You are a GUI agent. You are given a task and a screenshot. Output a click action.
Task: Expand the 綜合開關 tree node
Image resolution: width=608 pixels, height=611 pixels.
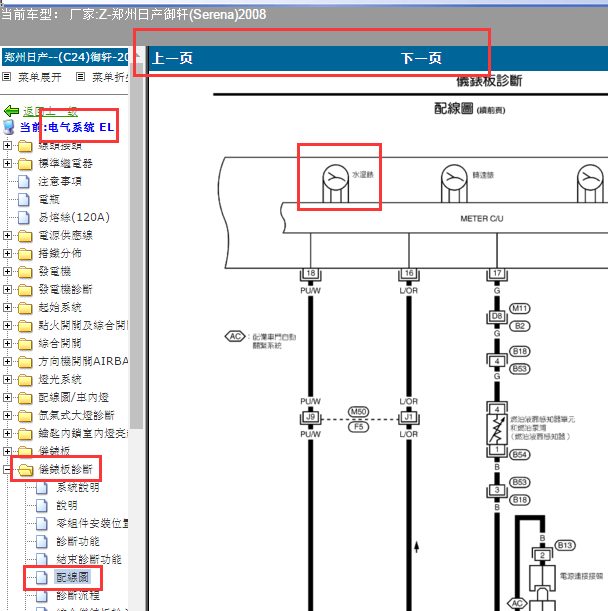7,343
